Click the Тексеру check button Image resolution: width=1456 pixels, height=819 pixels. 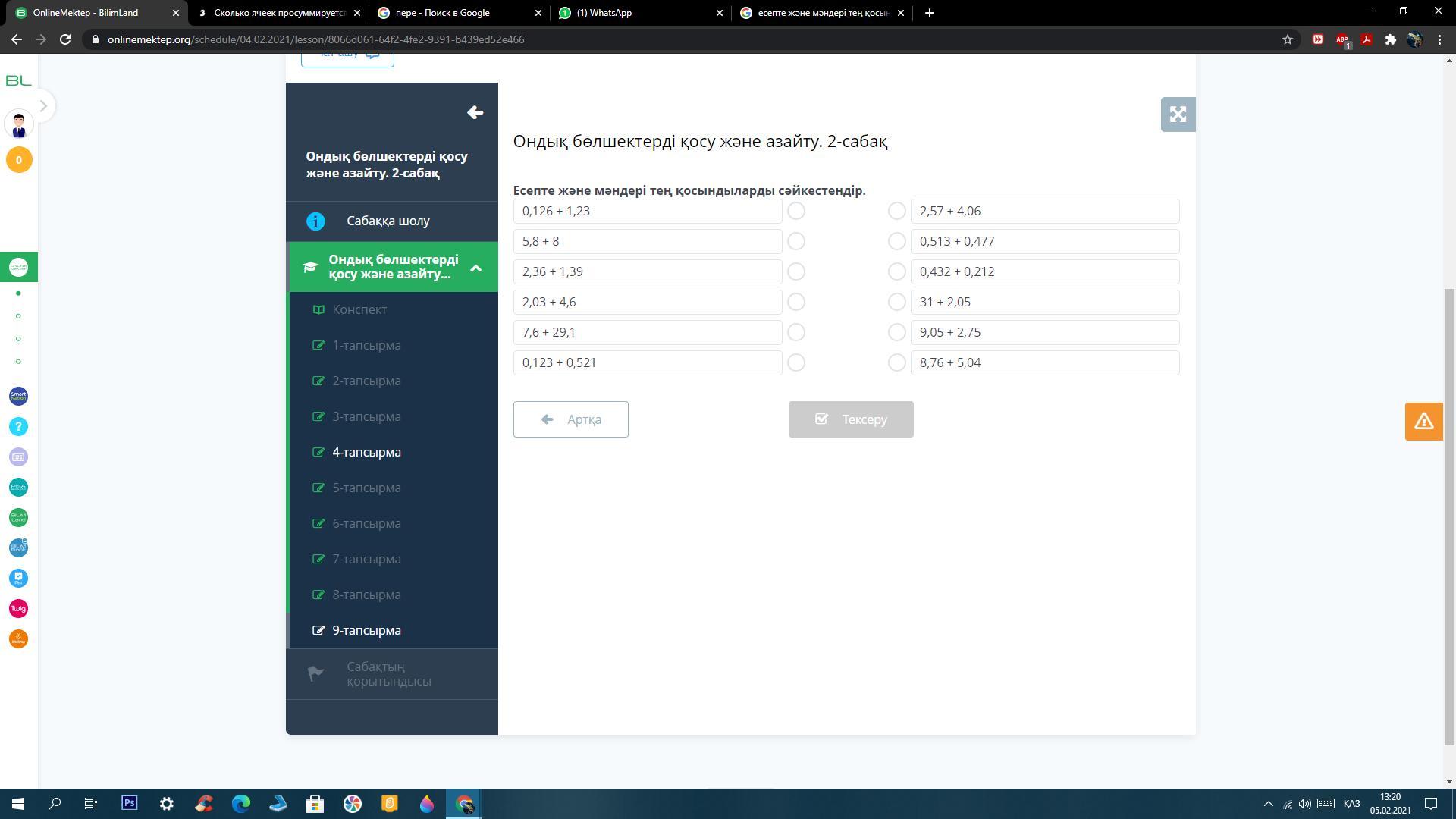tap(851, 419)
